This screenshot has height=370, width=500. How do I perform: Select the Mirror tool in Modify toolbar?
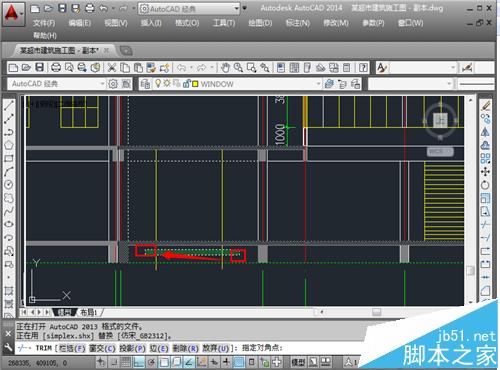point(485,132)
